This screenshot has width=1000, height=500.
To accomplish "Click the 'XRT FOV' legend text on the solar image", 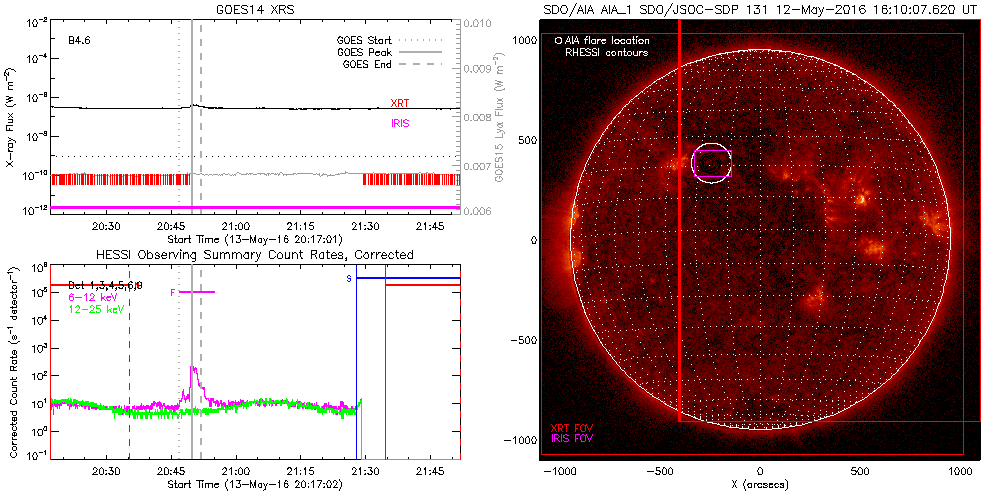I will tap(573, 428).
